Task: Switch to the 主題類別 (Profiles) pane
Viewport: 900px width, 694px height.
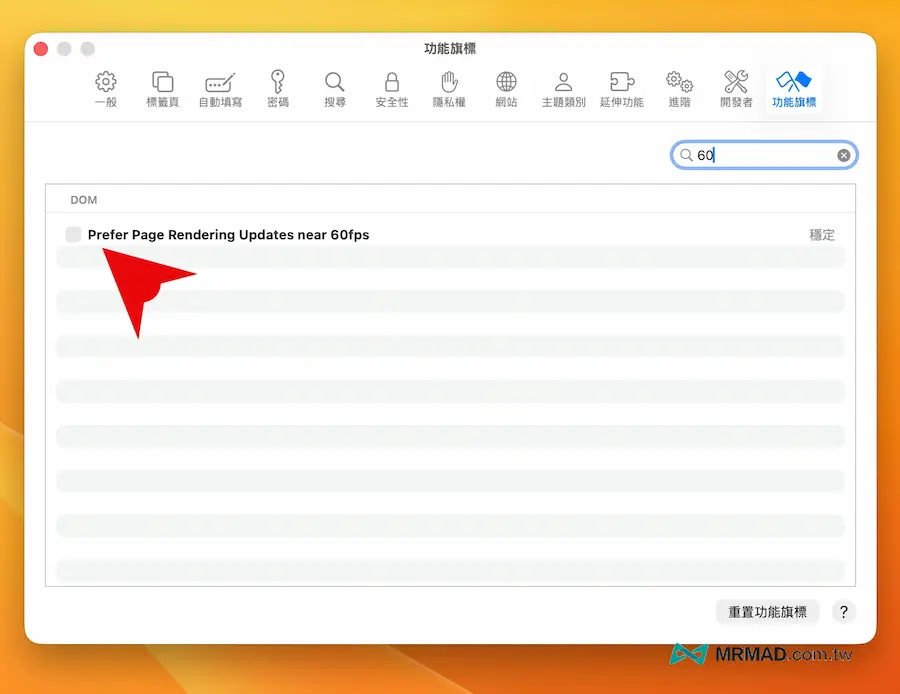Action: click(x=563, y=87)
